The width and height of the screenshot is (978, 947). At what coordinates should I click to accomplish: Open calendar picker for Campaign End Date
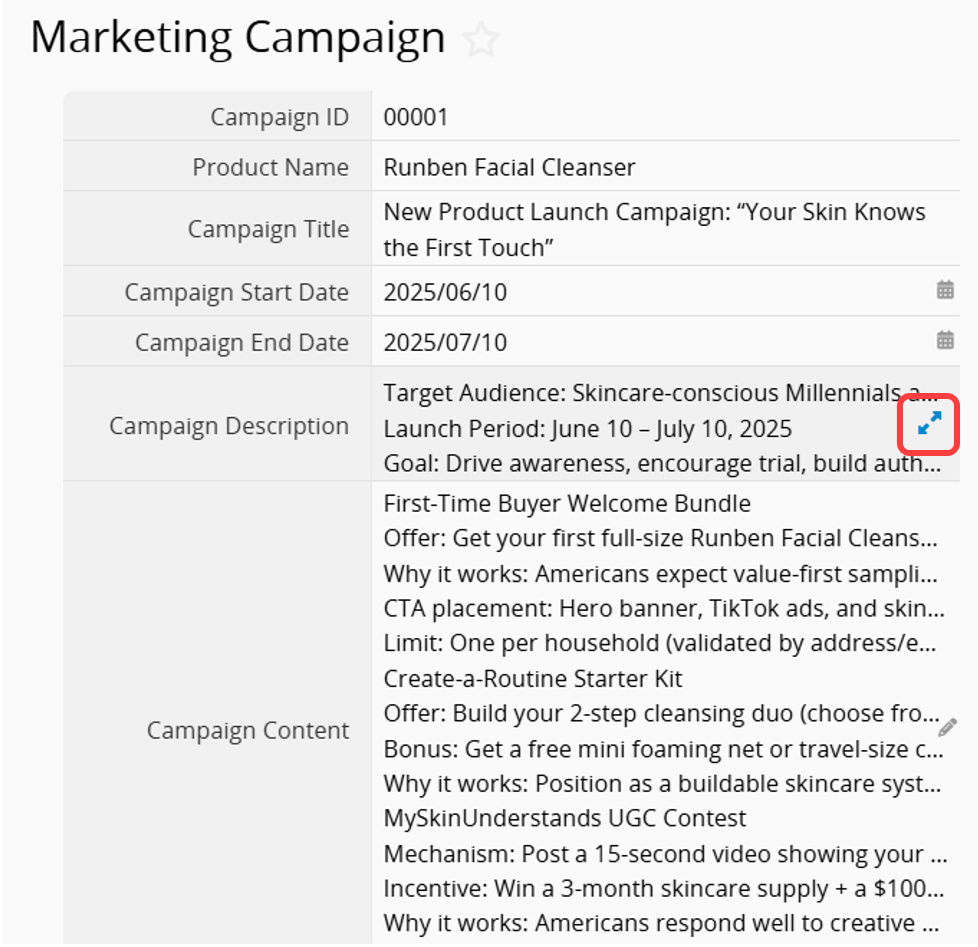945,341
